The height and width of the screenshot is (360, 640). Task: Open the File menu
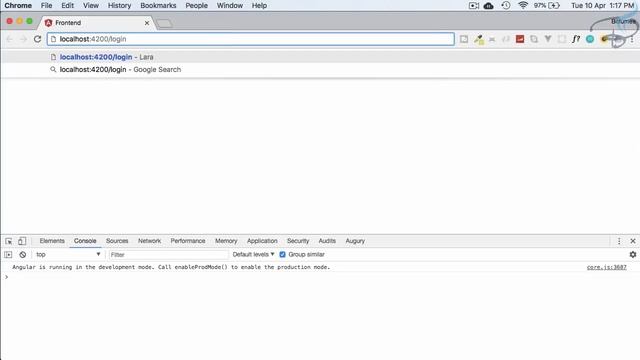46,5
